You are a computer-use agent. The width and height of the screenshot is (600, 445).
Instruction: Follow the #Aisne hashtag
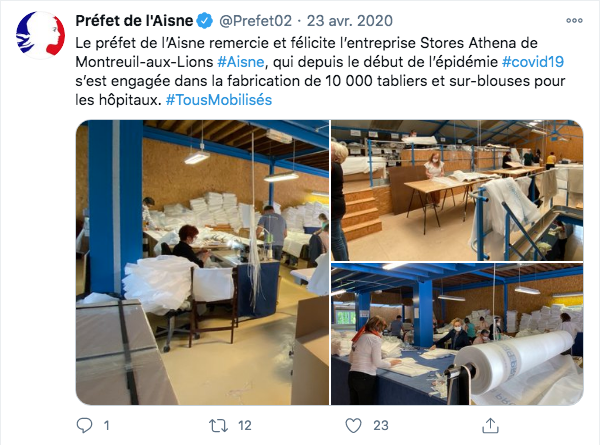(x=241, y=62)
